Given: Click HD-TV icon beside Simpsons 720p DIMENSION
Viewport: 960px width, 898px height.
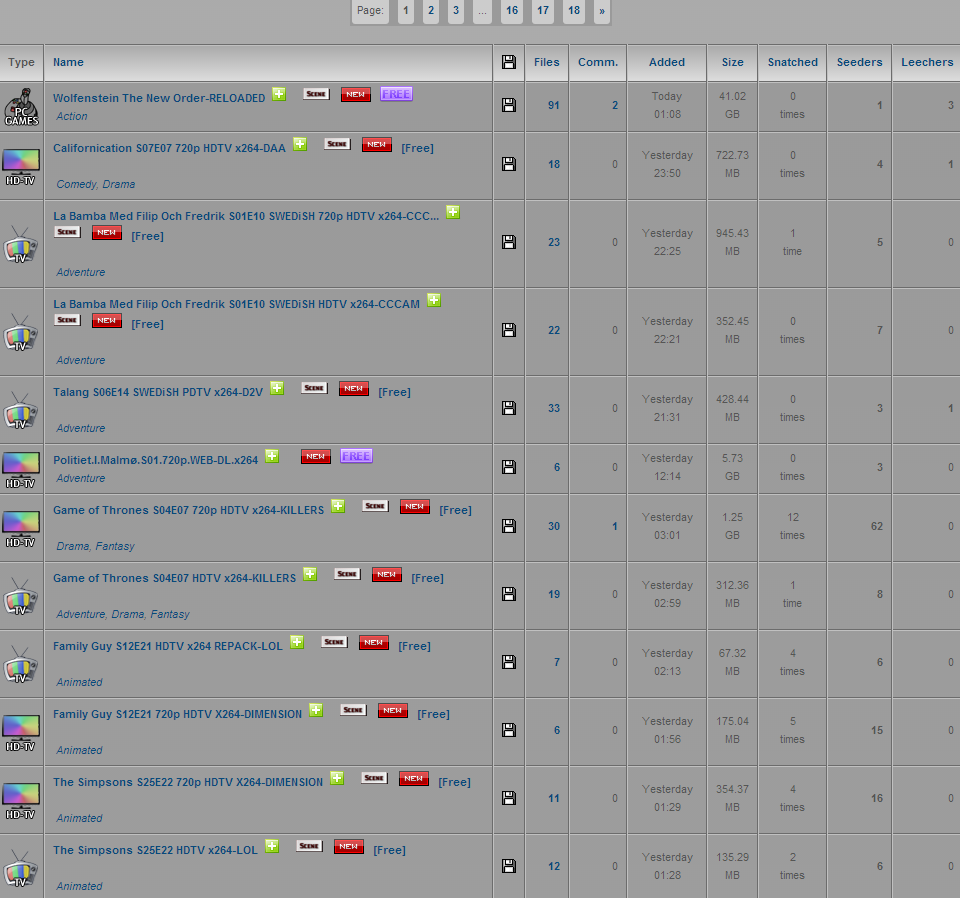Looking at the screenshot, I should click(x=21, y=801).
